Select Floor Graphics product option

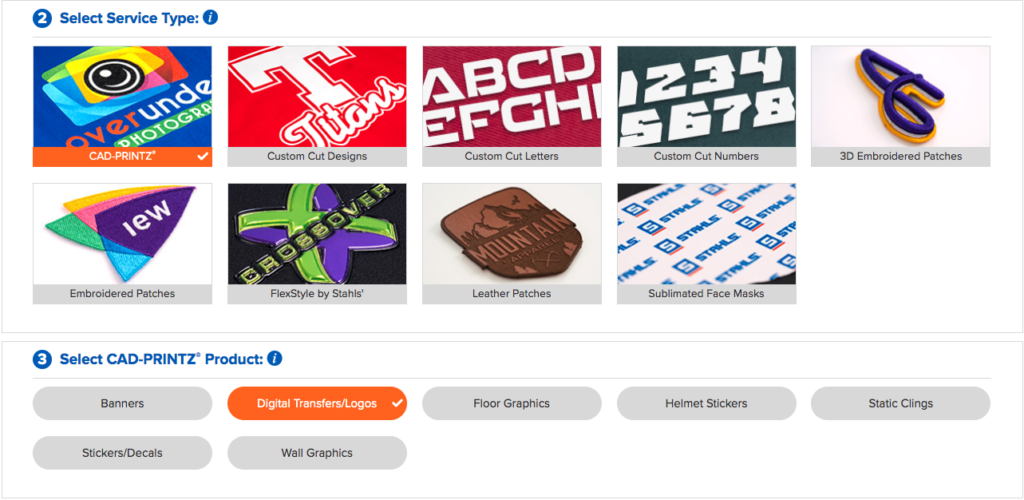click(x=511, y=403)
